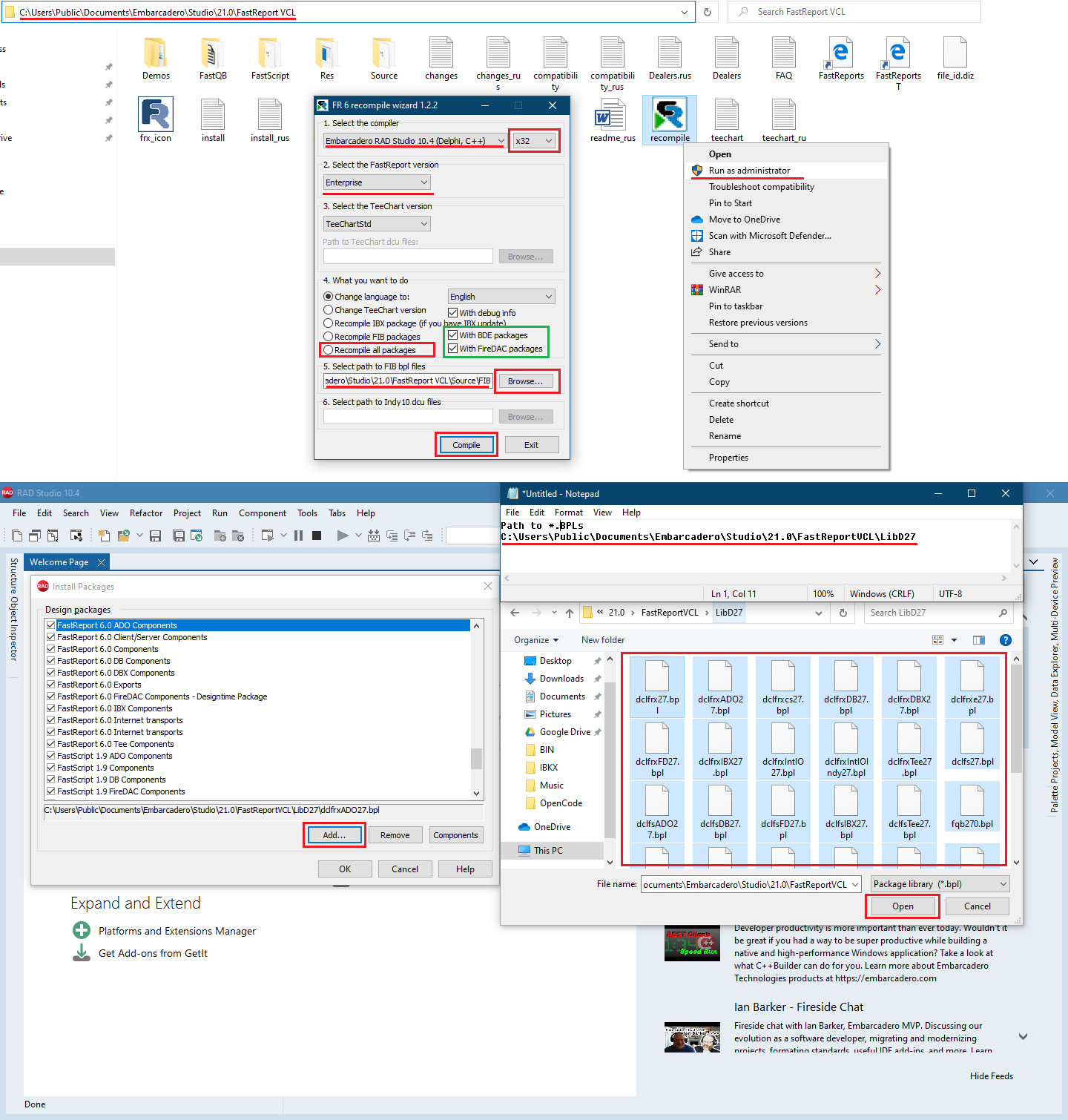1068x1120 pixels.
Task: Select the Recompile FIB packages option
Action: (328, 337)
